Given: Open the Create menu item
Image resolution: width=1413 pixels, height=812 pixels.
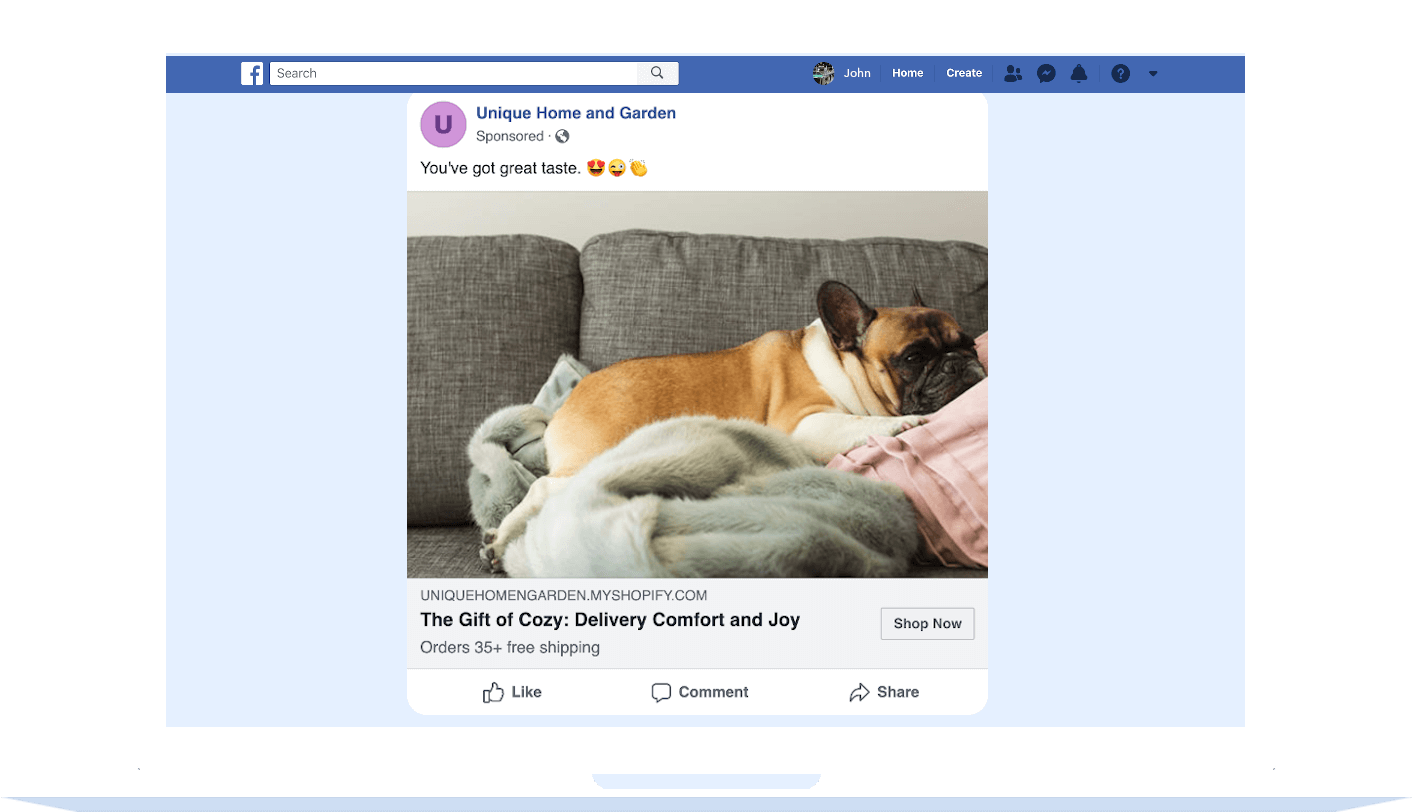Looking at the screenshot, I should [964, 73].
